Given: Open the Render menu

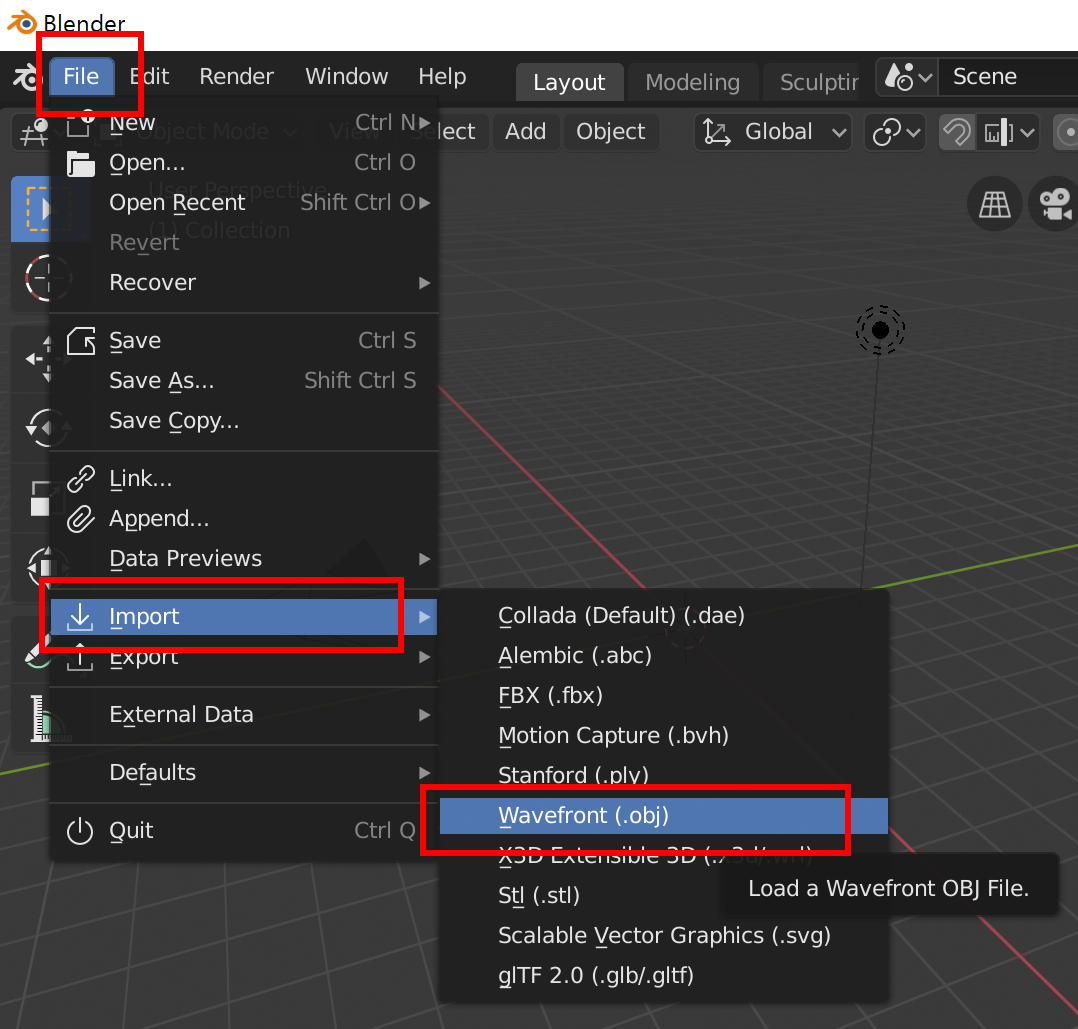Looking at the screenshot, I should [236, 76].
